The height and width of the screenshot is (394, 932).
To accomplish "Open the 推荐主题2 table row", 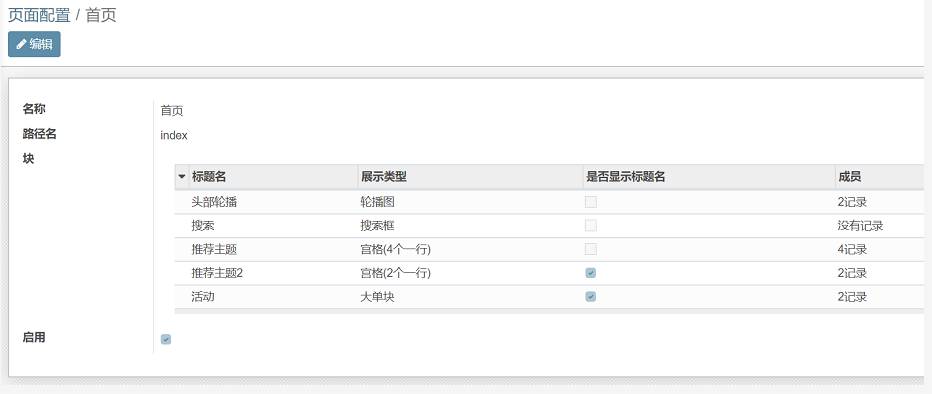I will point(552,273).
